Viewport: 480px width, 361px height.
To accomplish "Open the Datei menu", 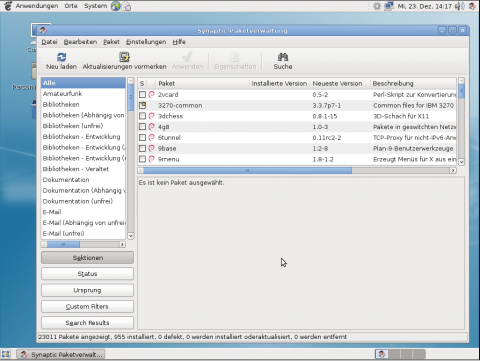I will click(49, 42).
